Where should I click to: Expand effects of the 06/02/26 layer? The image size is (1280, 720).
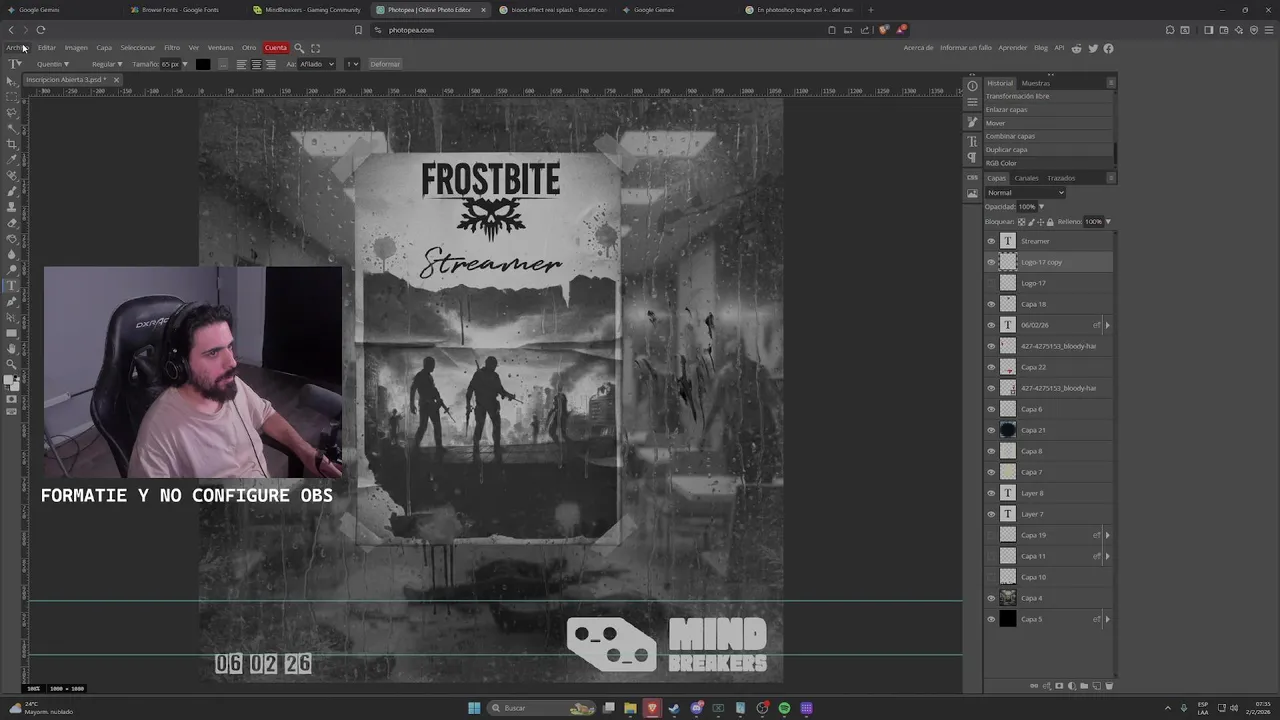tap(1107, 325)
